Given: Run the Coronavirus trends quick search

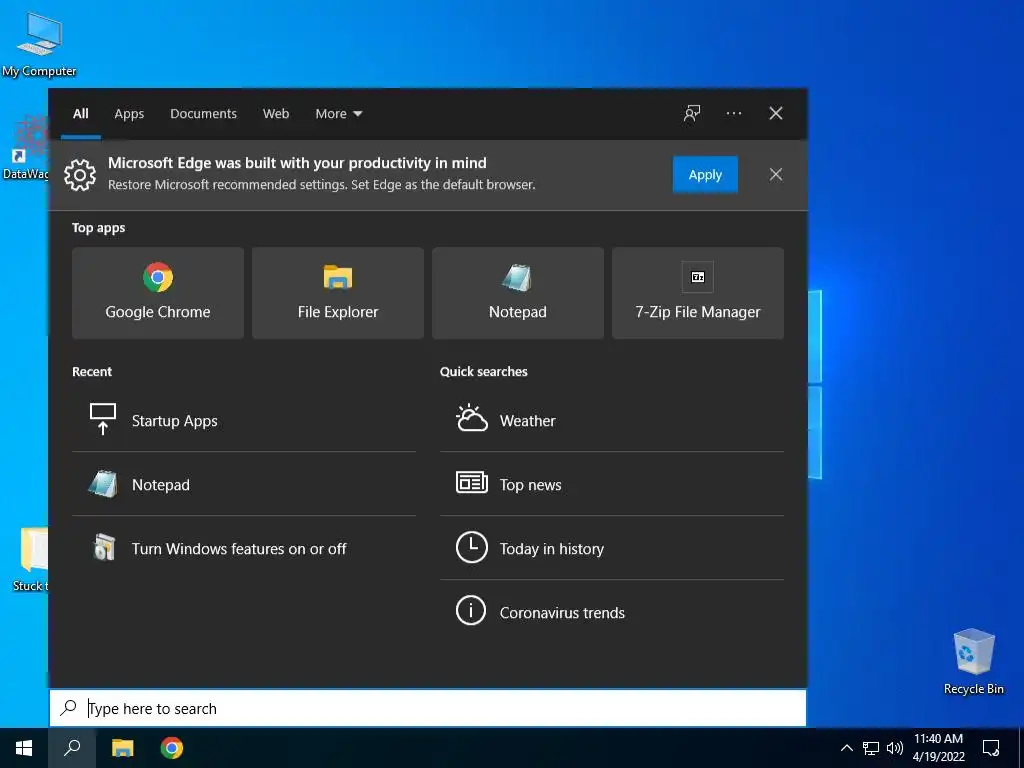Looking at the screenshot, I should (612, 612).
